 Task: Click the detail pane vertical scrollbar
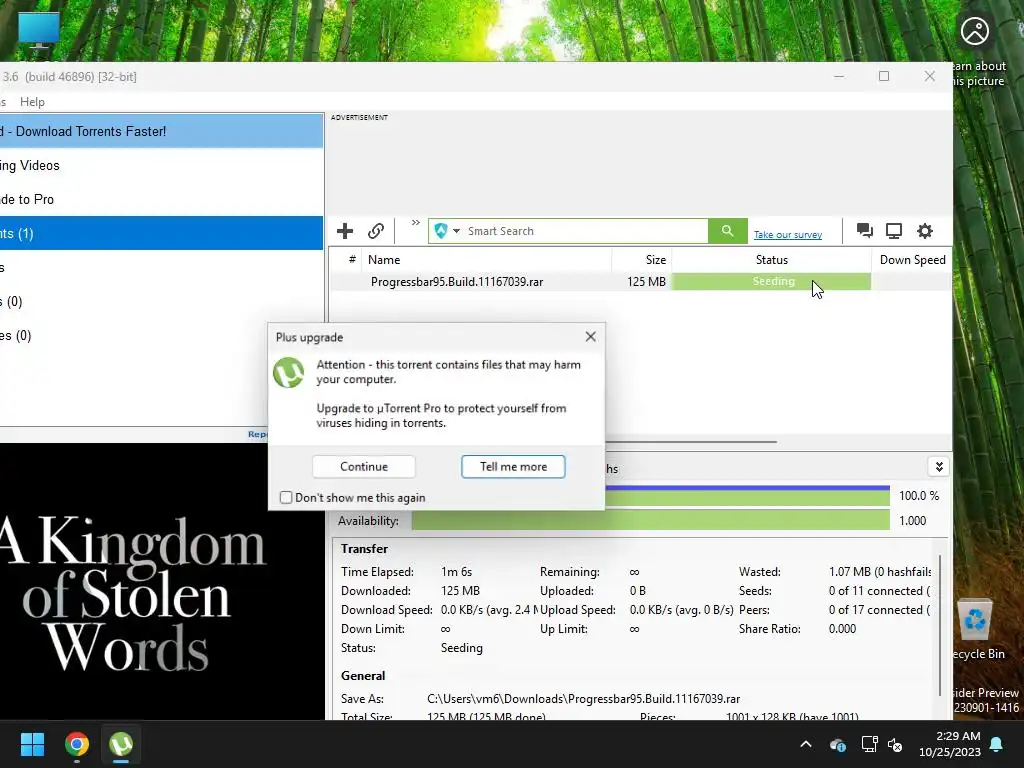(941, 626)
